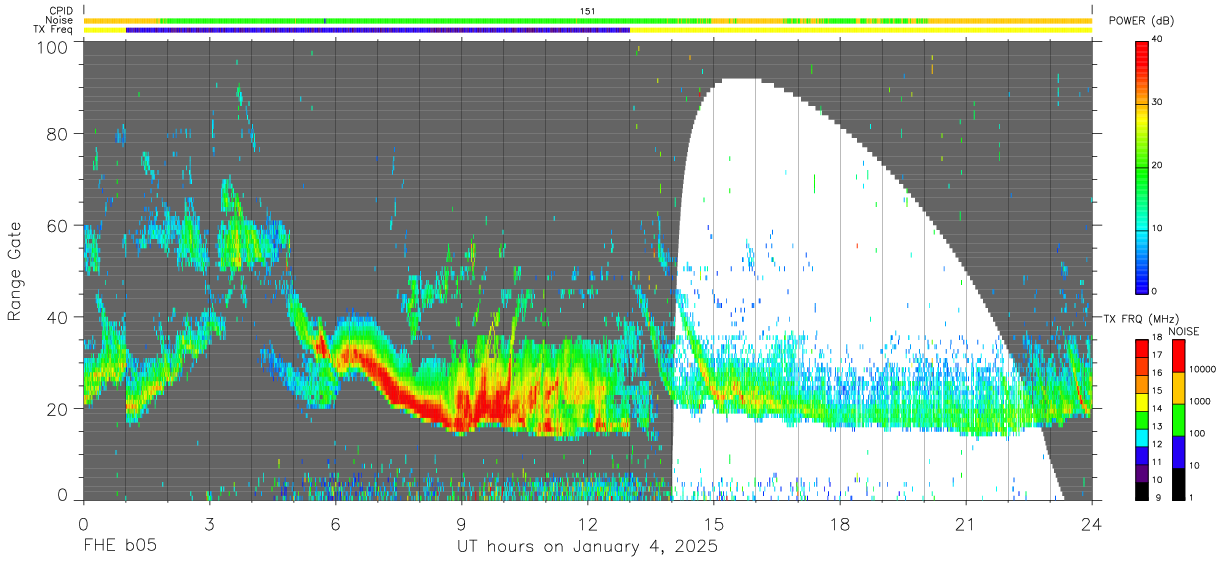Click the blue segment of the TX Freq bar
This screenshot has height=567, width=1228.
click(x=378, y=30)
